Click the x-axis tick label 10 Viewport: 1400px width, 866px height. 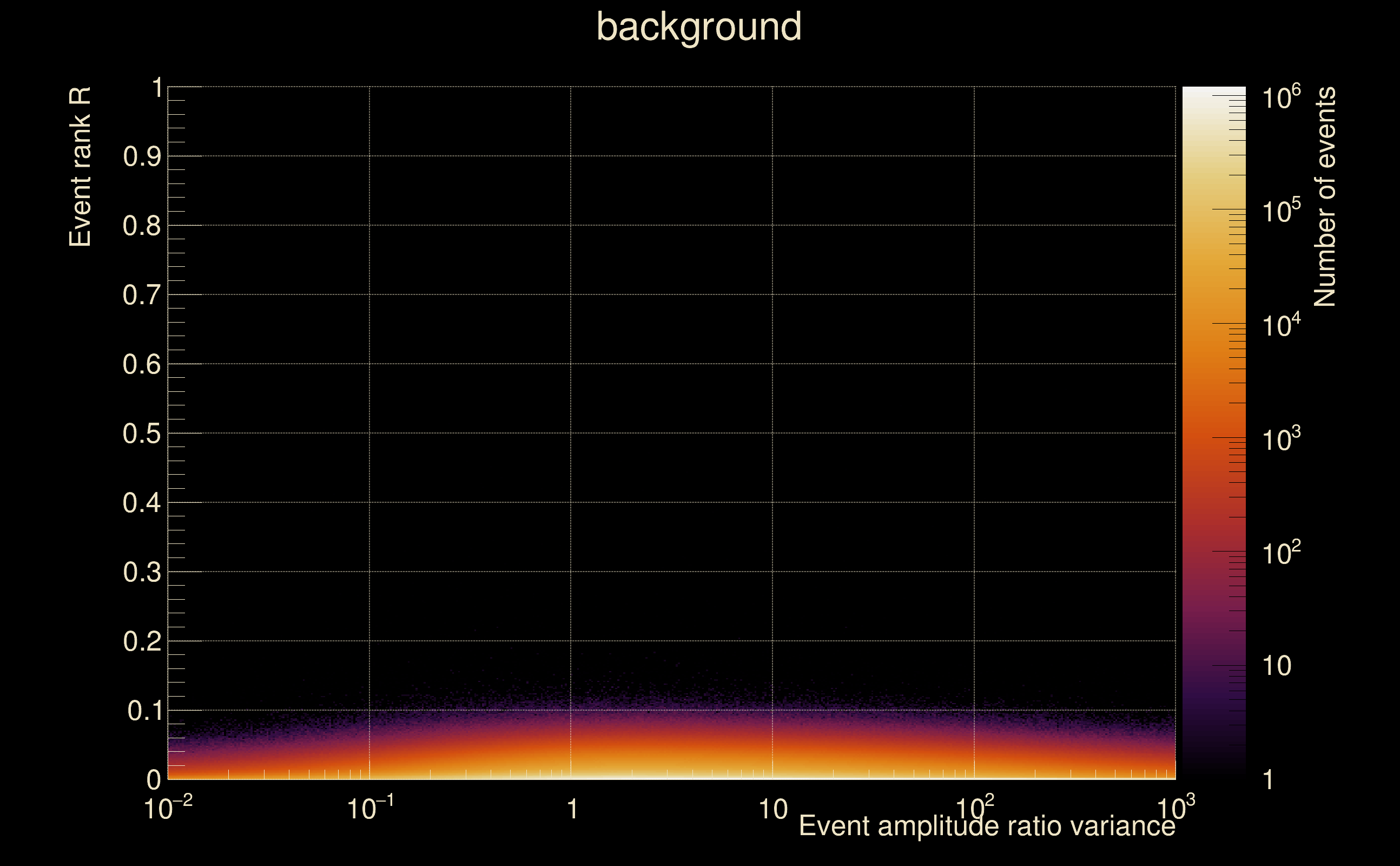coord(772,809)
